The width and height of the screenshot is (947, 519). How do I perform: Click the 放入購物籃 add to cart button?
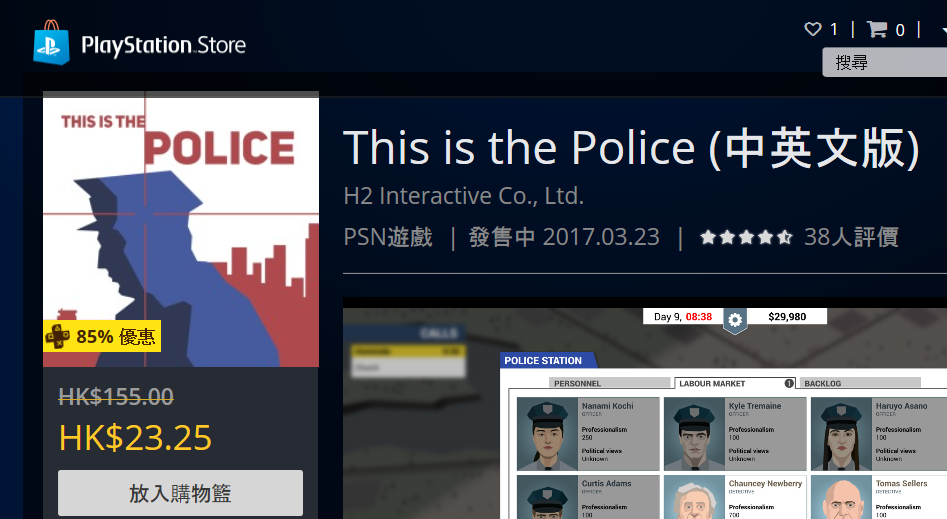point(181,493)
